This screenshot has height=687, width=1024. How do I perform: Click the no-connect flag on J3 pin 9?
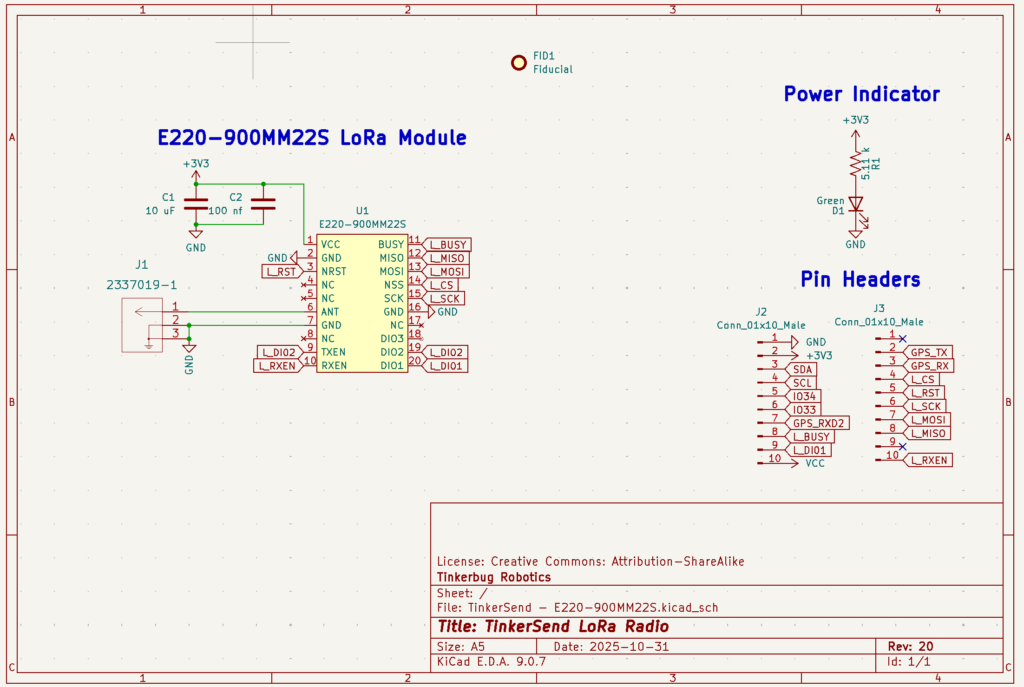coord(903,446)
